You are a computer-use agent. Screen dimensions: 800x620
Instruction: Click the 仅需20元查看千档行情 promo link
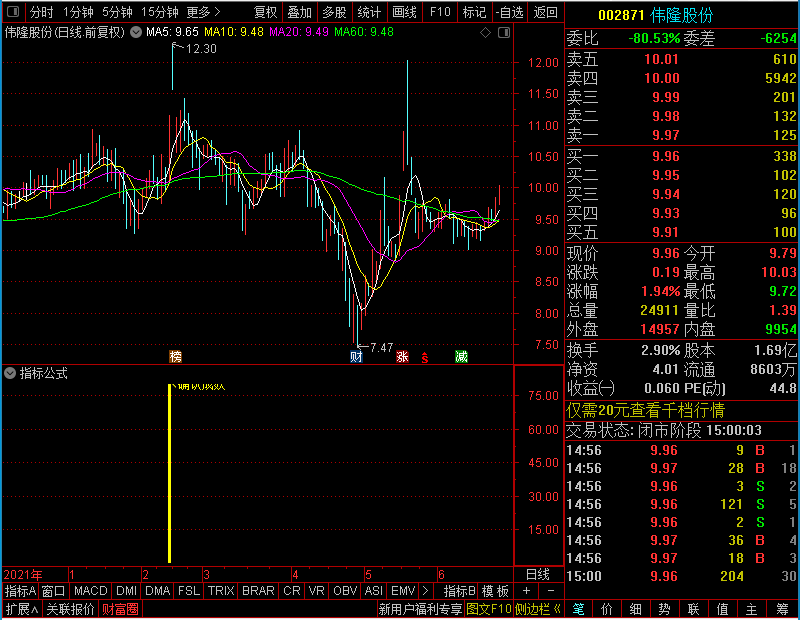645,410
